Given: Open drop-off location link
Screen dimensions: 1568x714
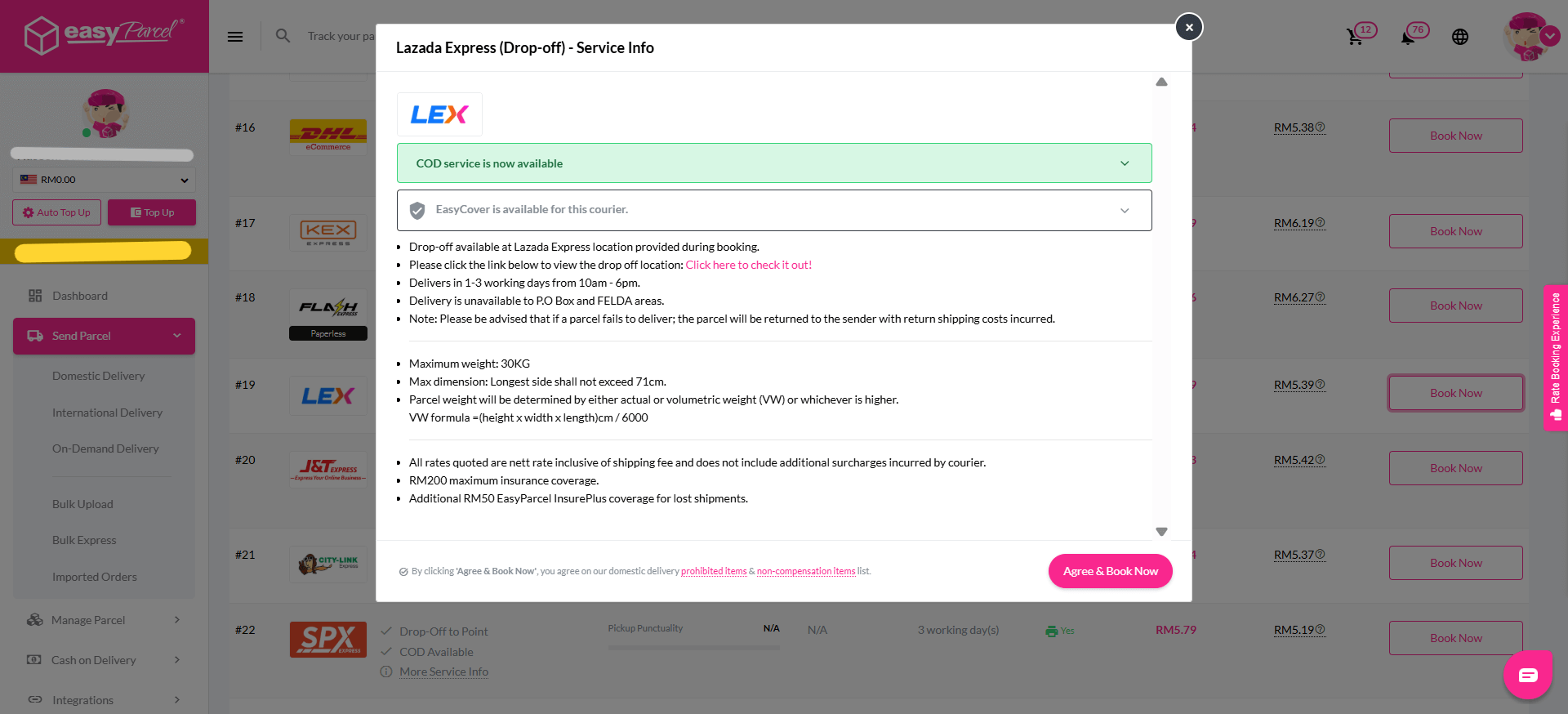Looking at the screenshot, I should (749, 265).
